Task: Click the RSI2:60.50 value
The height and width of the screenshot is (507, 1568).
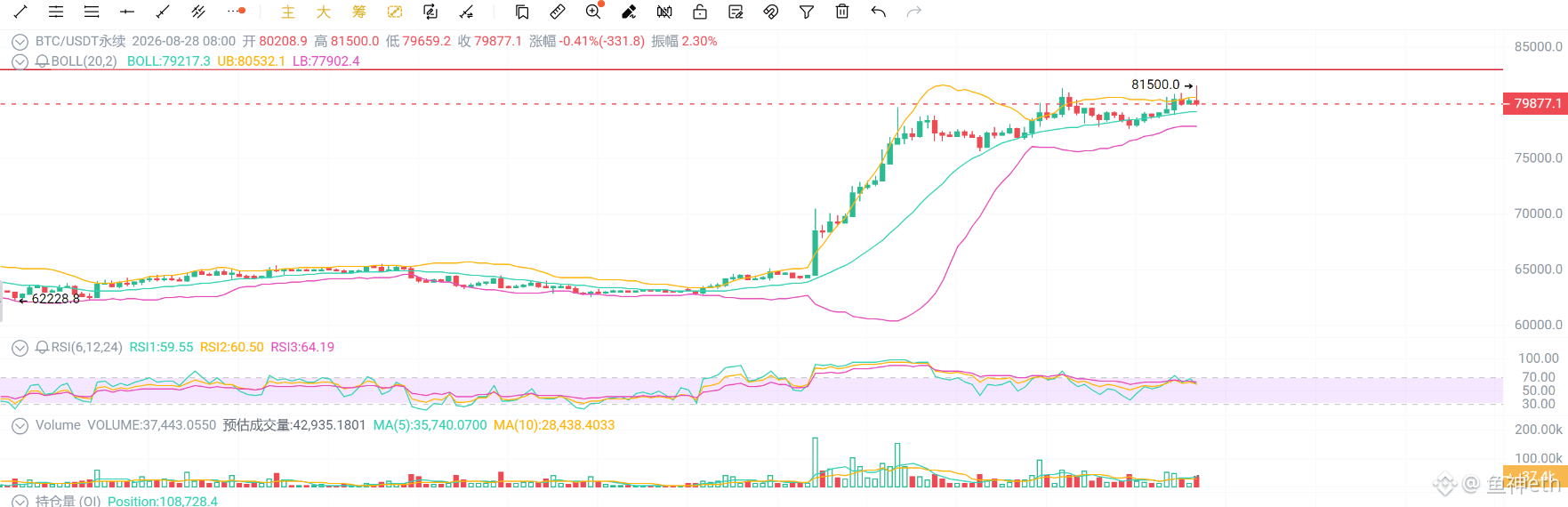Action: click(232, 347)
